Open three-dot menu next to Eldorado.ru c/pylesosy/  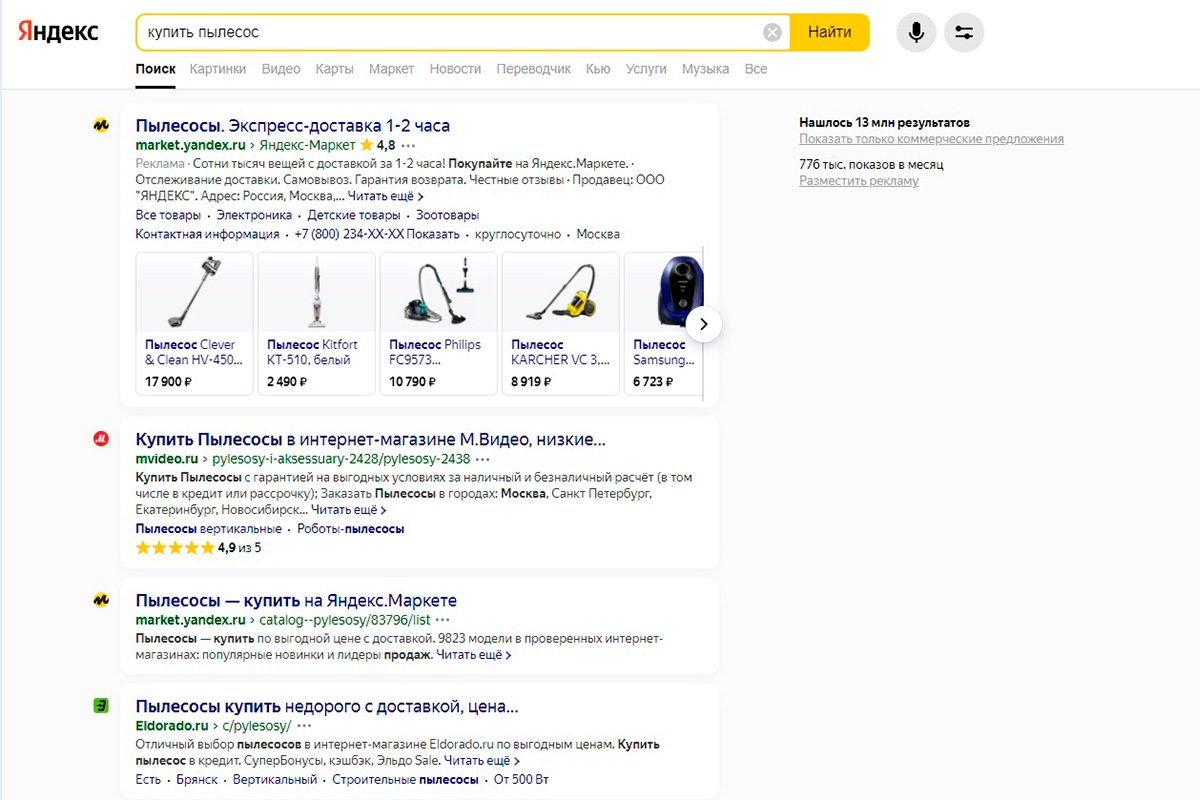tap(305, 726)
